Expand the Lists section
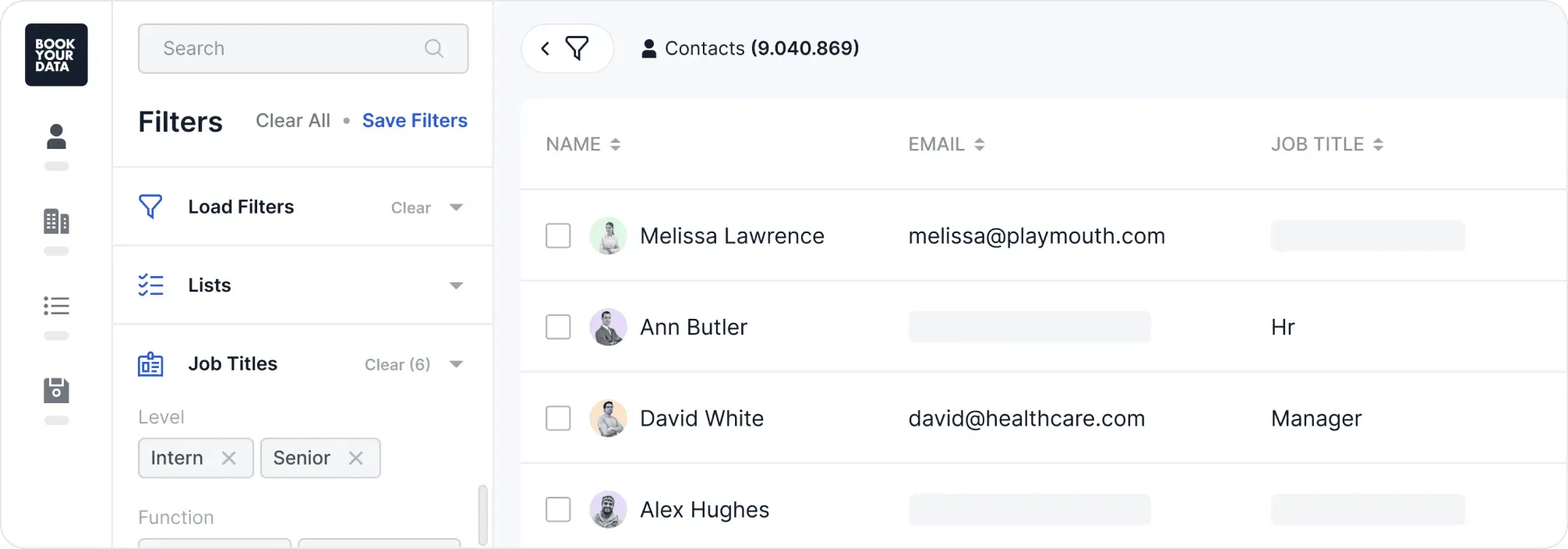 tap(457, 285)
